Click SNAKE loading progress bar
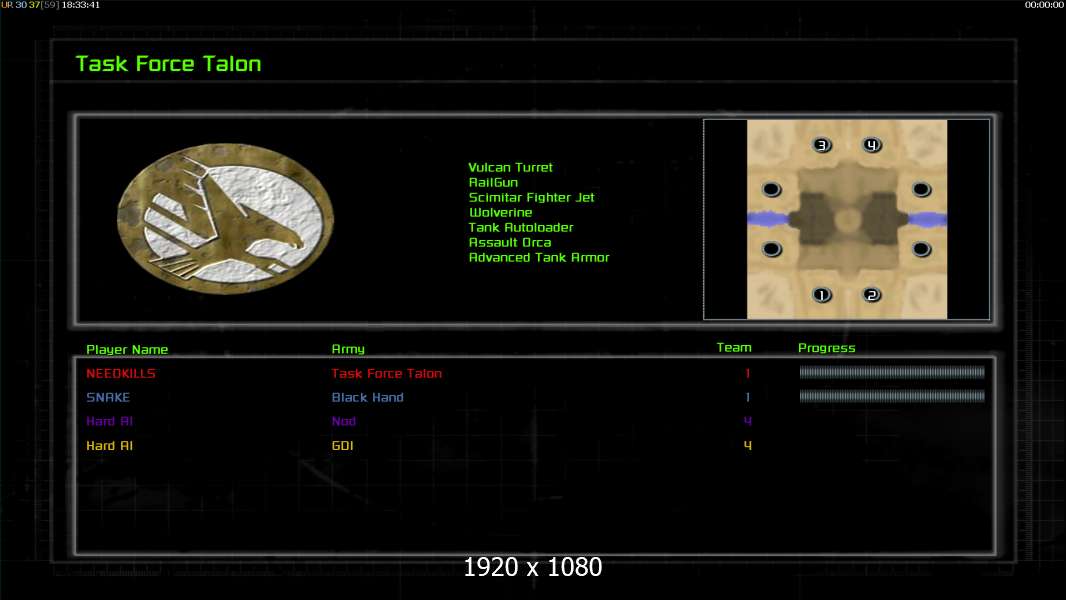The width and height of the screenshot is (1066, 600). pyautogui.click(x=892, y=396)
